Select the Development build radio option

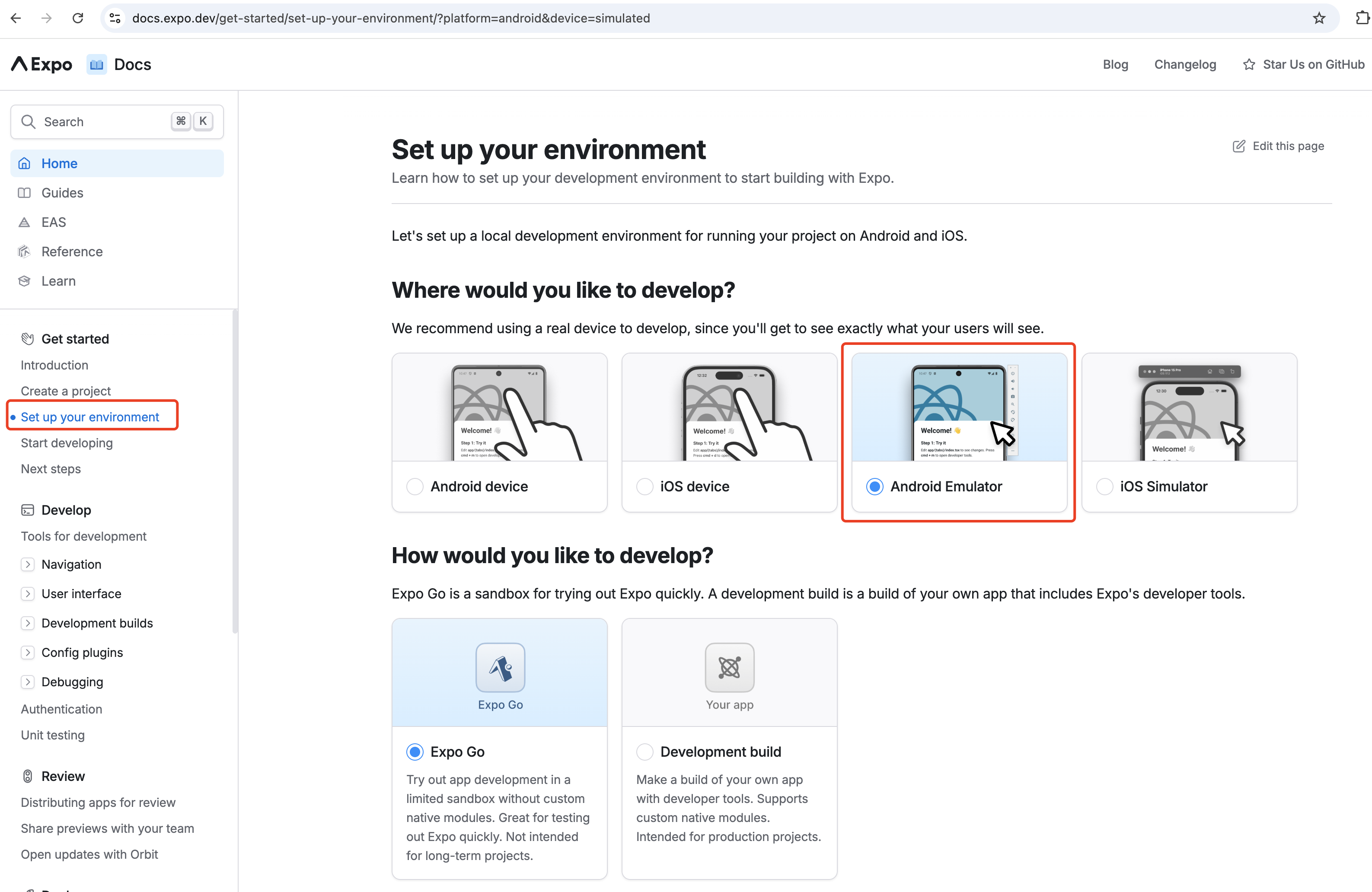645,752
